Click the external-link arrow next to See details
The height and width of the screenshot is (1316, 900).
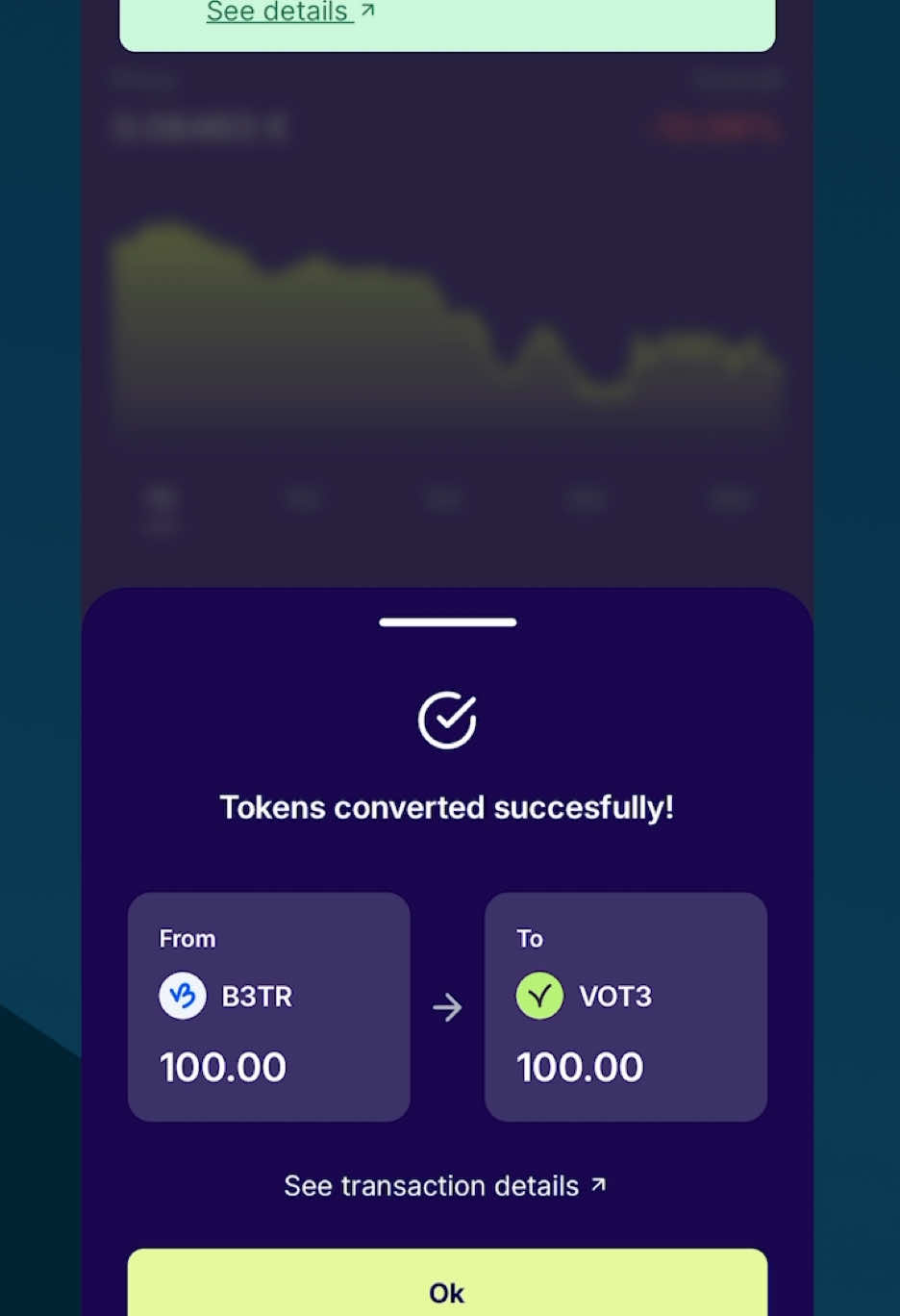368,10
